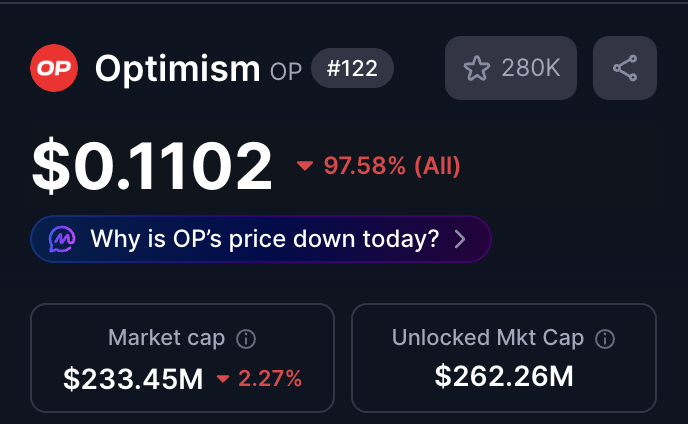The image size is (688, 424).
Task: Click the Unlocked Mkt Cap label
Action: pos(488,338)
